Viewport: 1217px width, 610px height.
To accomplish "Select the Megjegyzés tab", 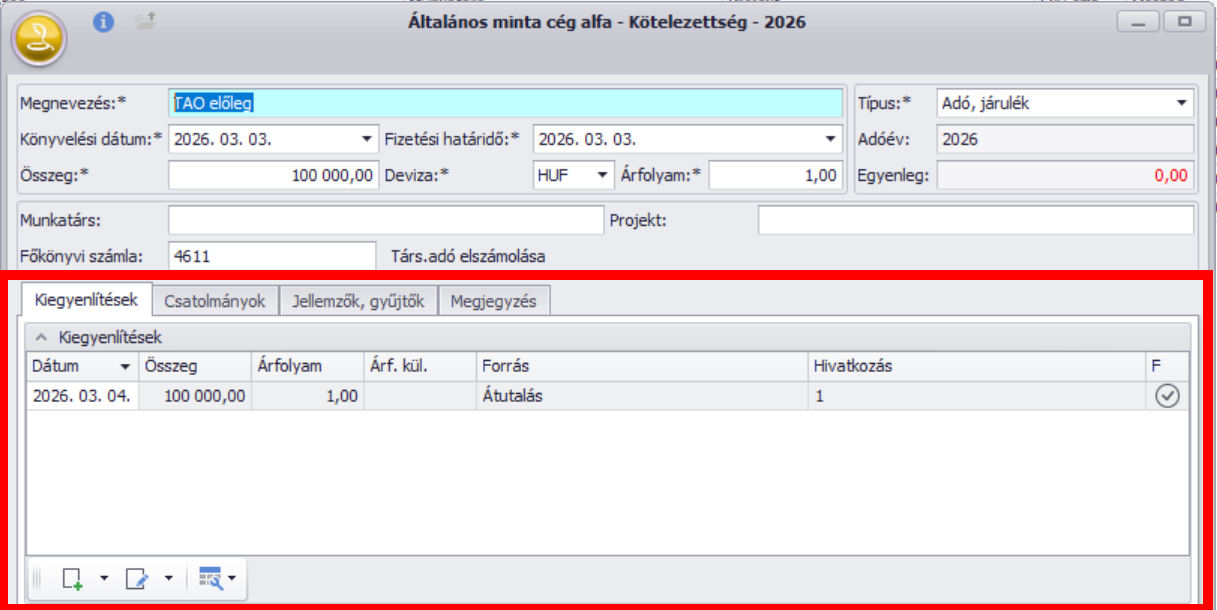I will [x=494, y=300].
